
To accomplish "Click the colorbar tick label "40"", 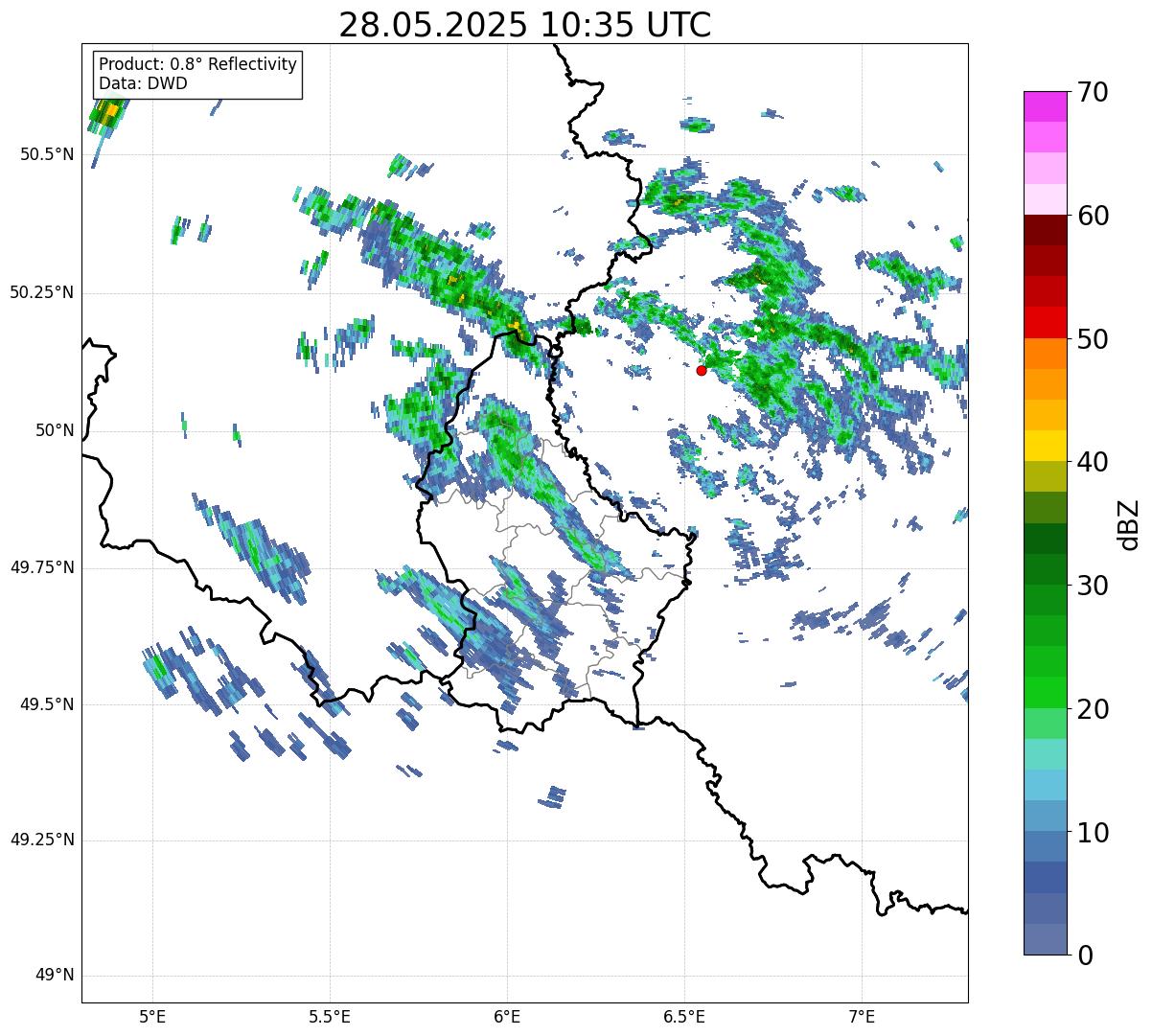I will (x=1092, y=462).
